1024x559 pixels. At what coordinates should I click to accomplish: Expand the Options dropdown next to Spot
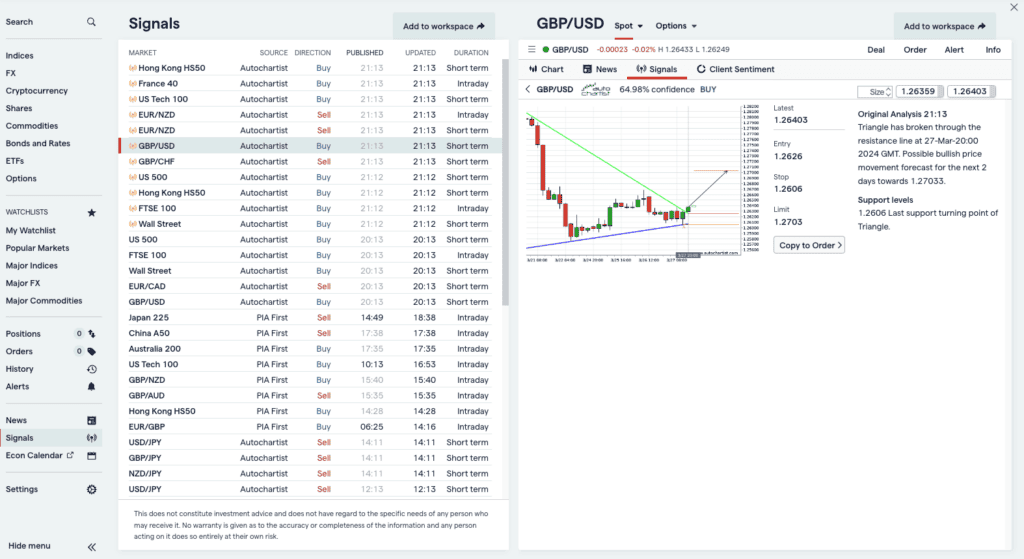676,26
